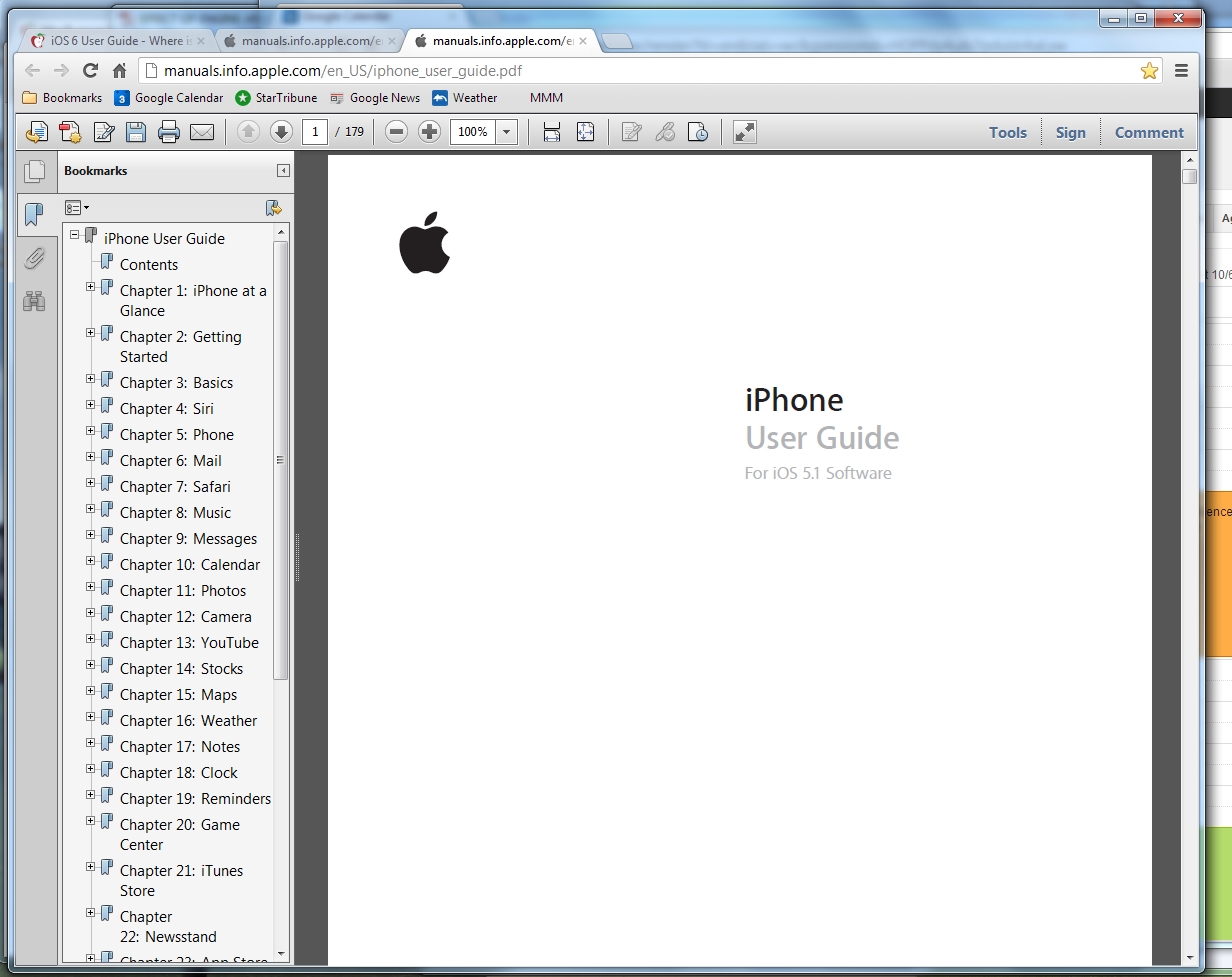The height and width of the screenshot is (977, 1232).
Task: Click the new bookmark icon
Action: pos(273,208)
